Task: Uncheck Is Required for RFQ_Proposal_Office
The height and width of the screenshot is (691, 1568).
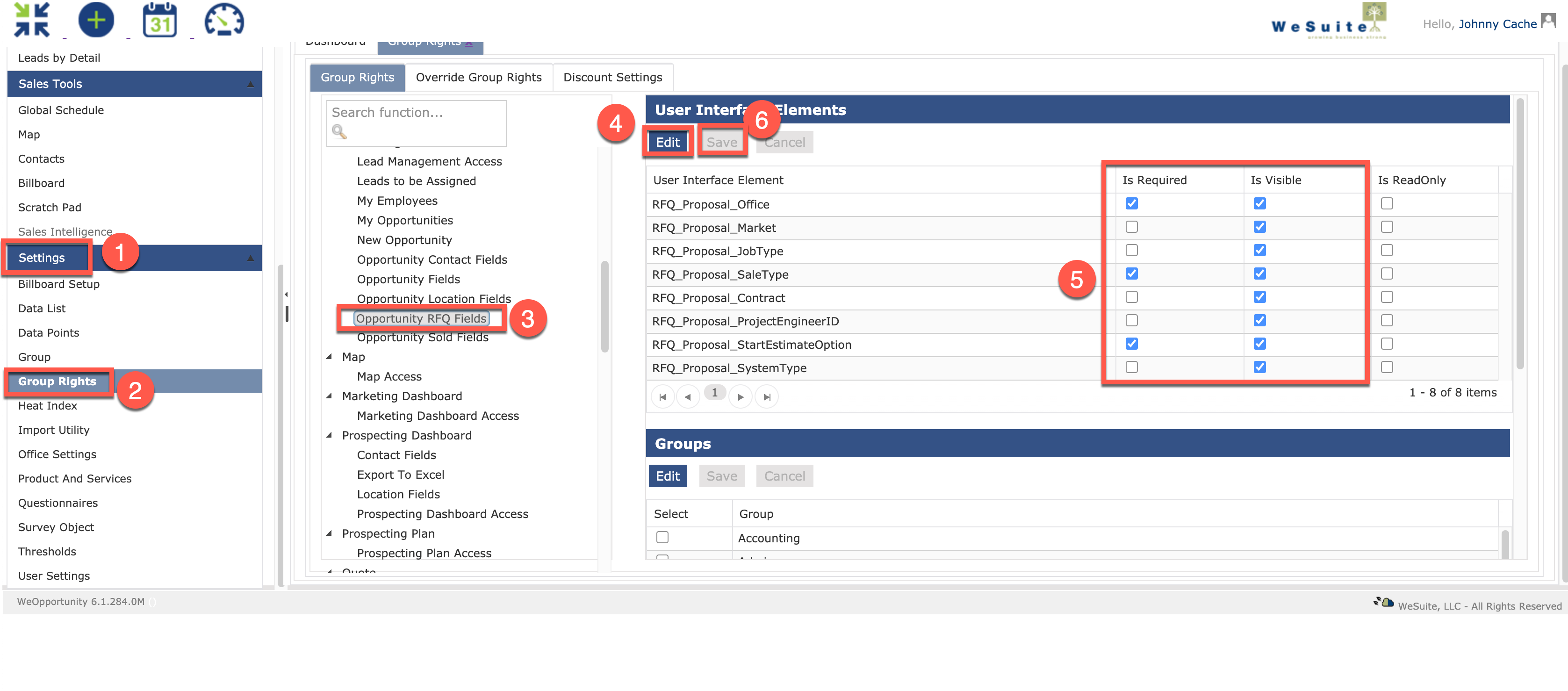Action: point(1131,203)
